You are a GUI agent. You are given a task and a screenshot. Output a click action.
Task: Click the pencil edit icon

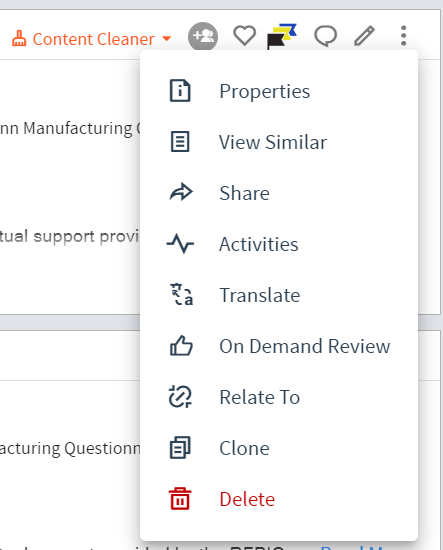[x=364, y=36]
